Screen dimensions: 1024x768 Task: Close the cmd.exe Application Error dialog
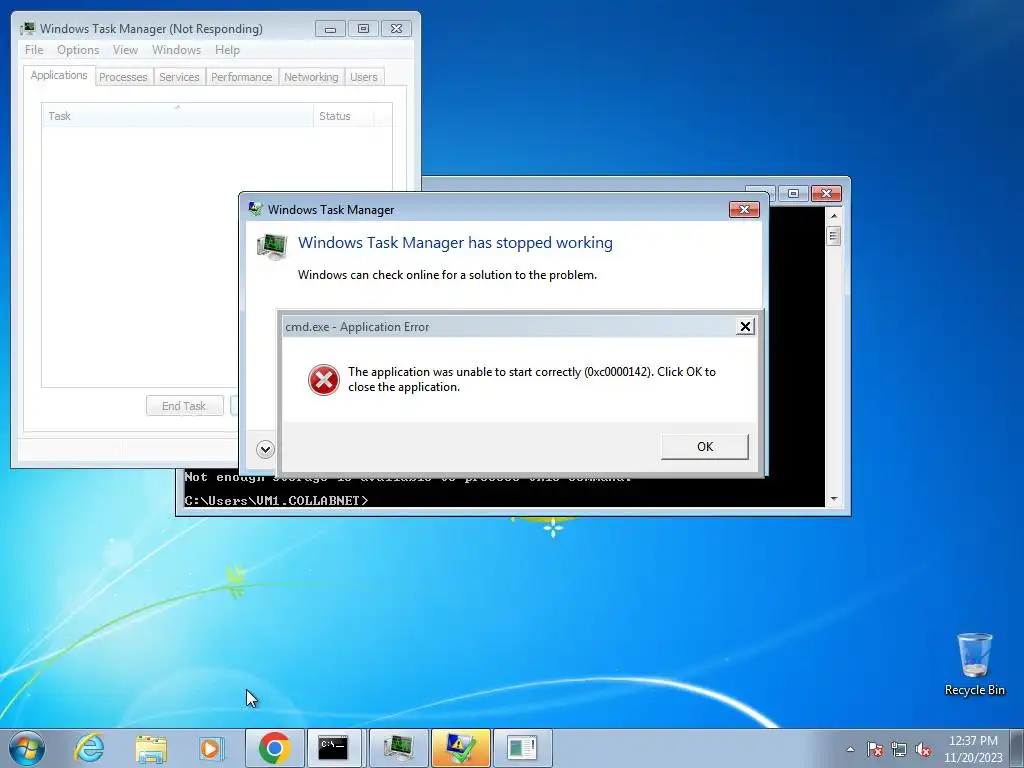tap(744, 327)
